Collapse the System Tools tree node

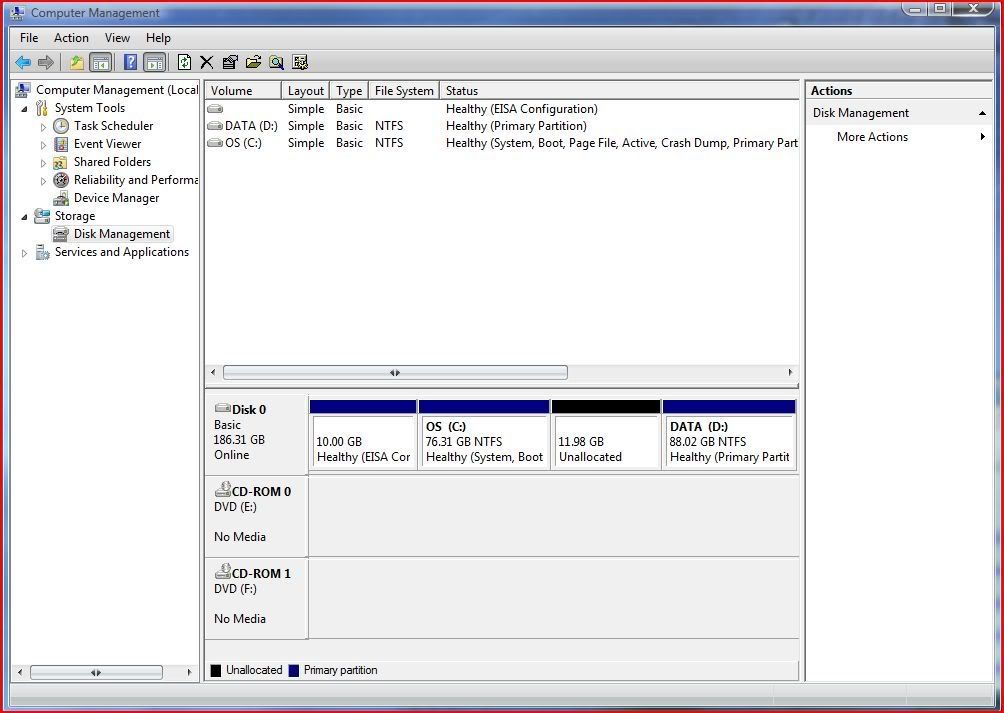(x=24, y=109)
